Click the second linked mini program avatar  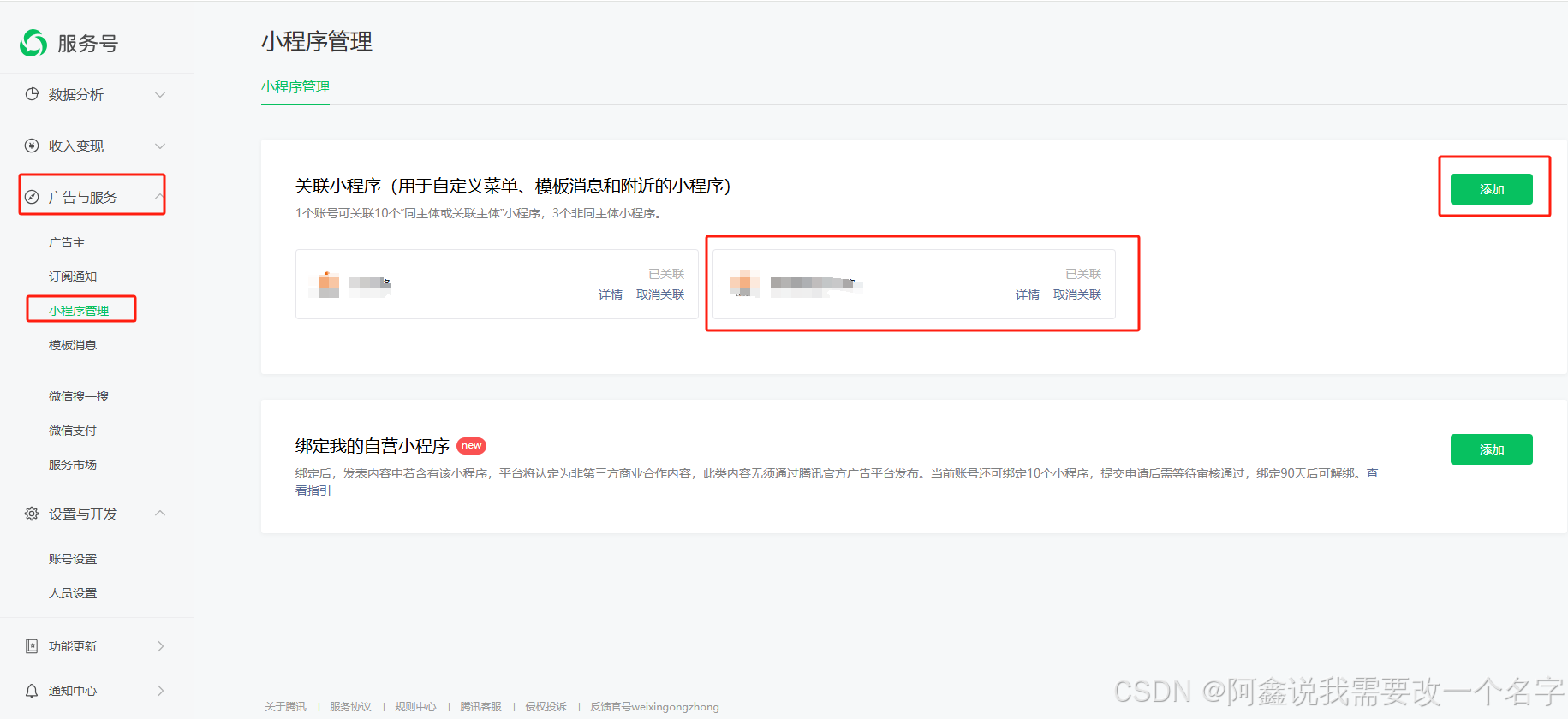tap(745, 283)
